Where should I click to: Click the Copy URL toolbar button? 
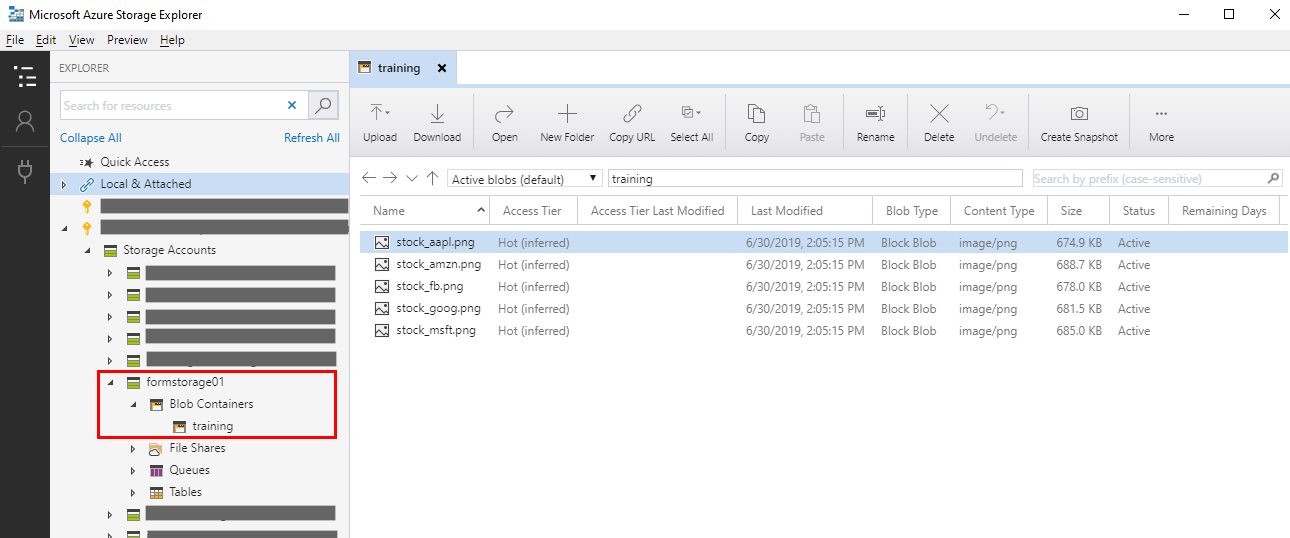632,124
